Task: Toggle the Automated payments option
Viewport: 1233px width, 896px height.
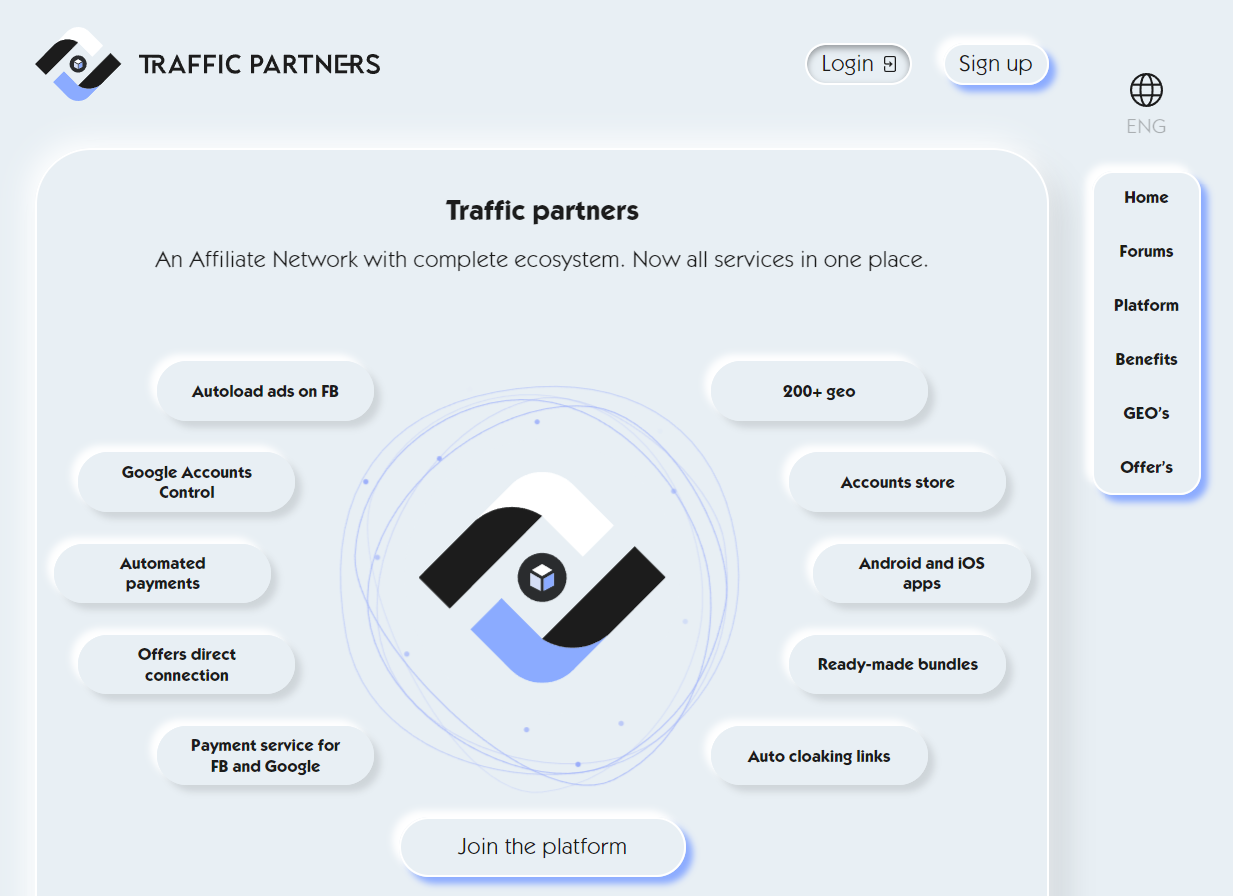Action: click(x=161, y=572)
